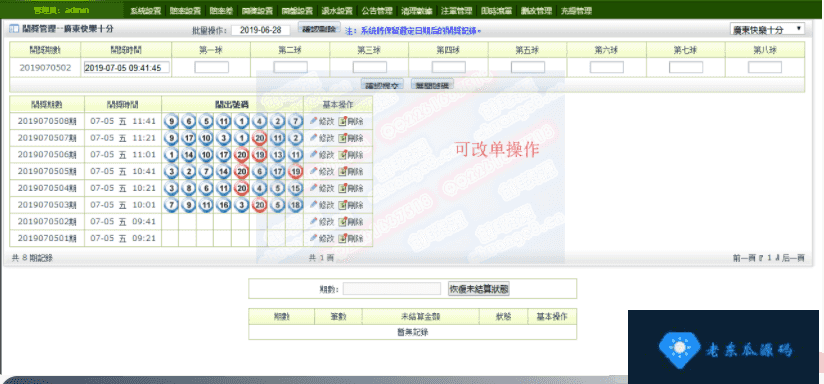Click the period cell 2019070508期
The image size is (824, 384).
coord(47,121)
